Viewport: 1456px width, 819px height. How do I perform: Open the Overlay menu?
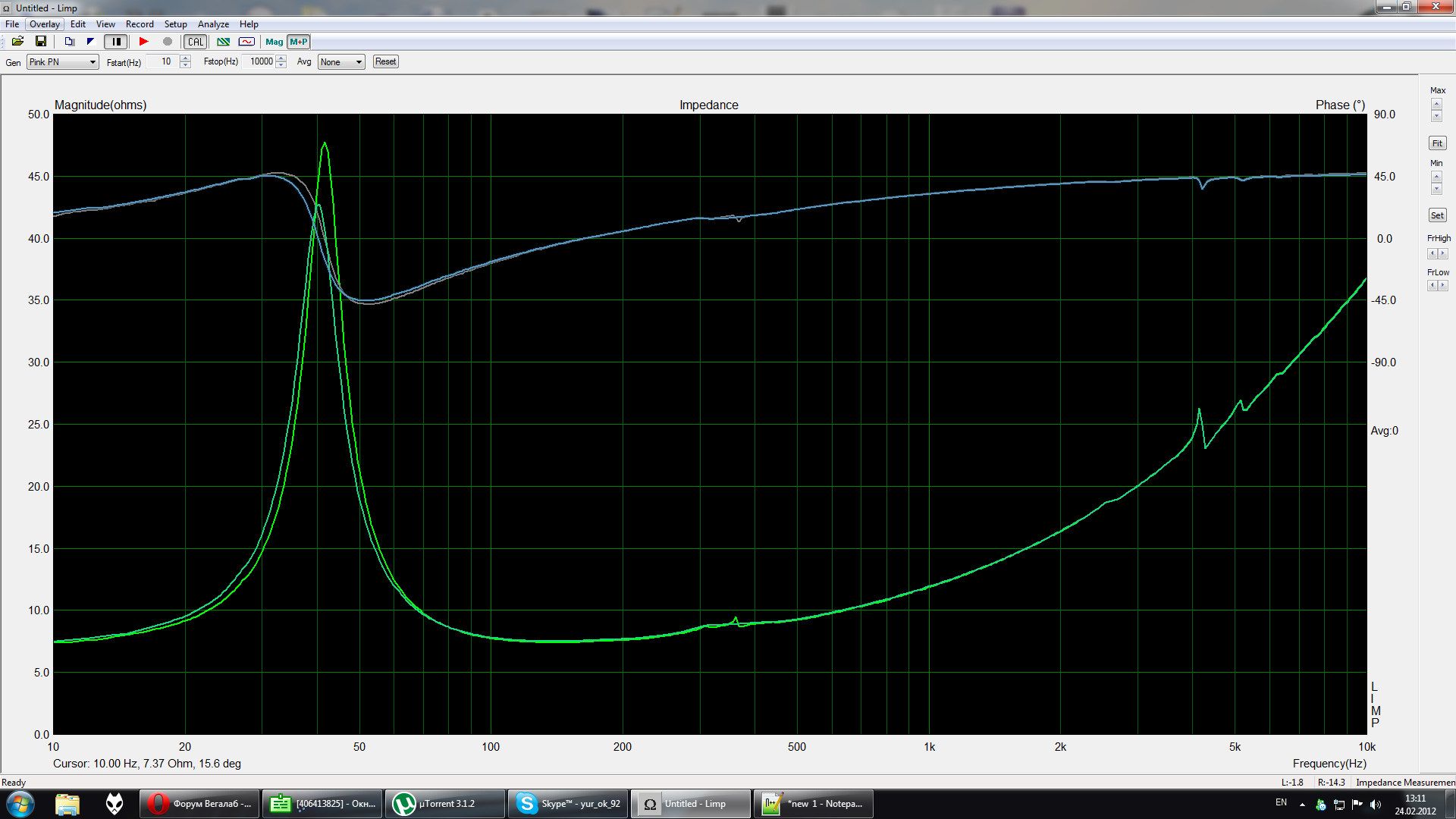[45, 24]
